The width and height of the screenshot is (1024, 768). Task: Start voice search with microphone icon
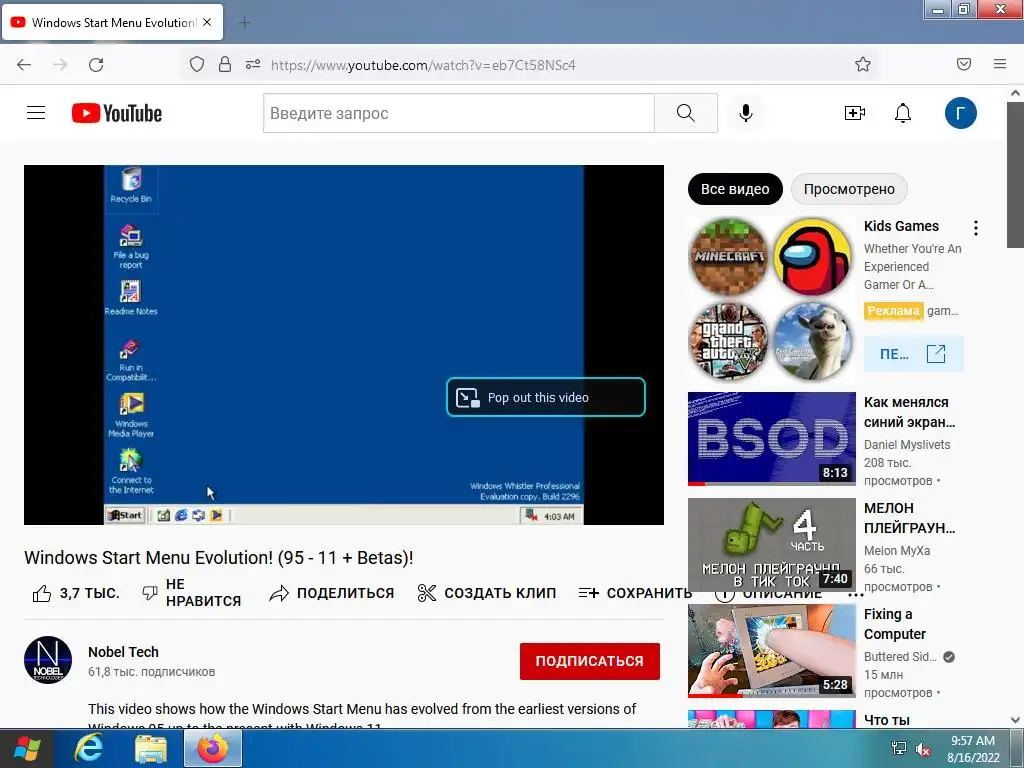pos(746,113)
